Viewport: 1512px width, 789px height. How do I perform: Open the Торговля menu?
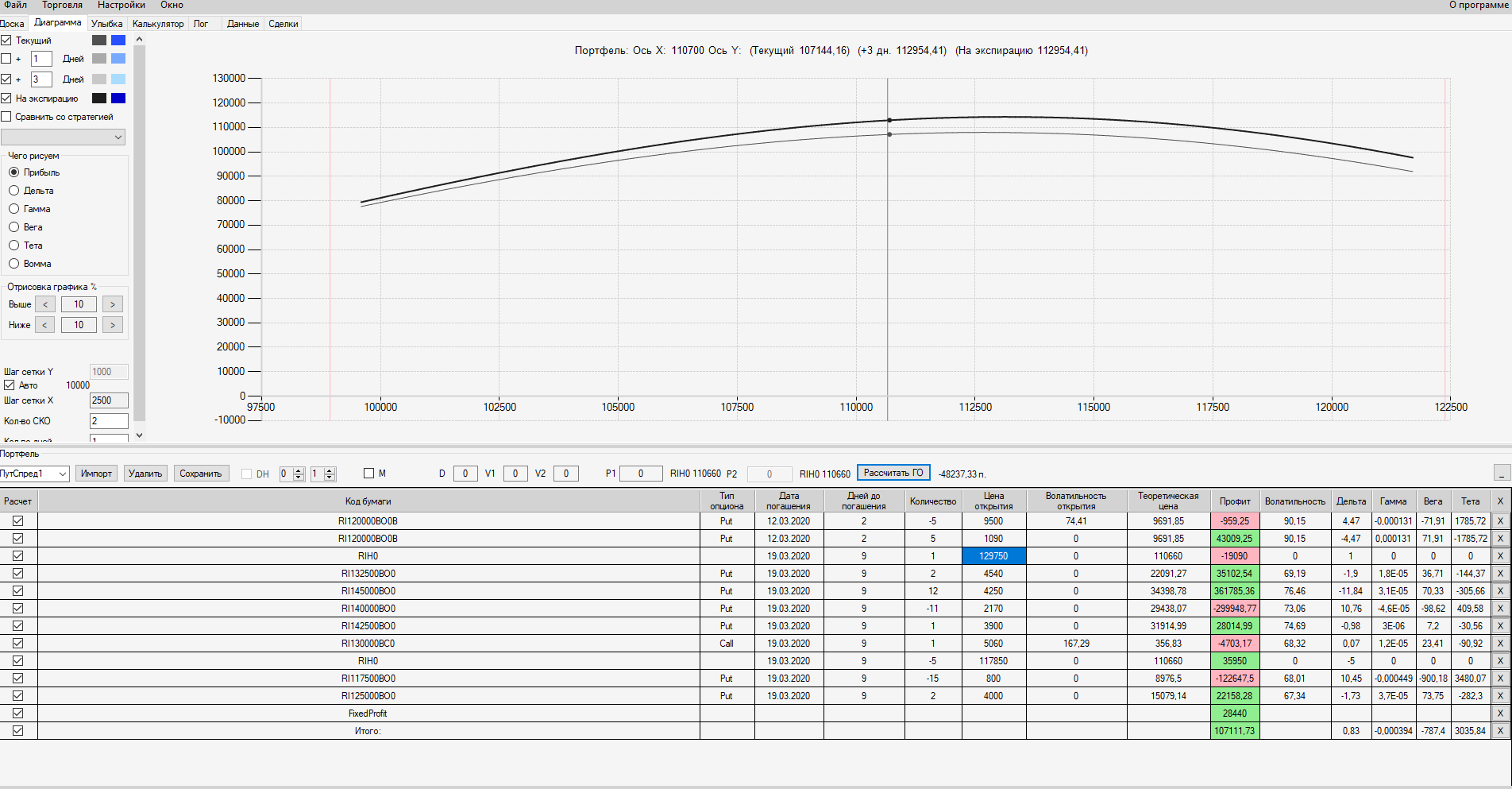[62, 6]
